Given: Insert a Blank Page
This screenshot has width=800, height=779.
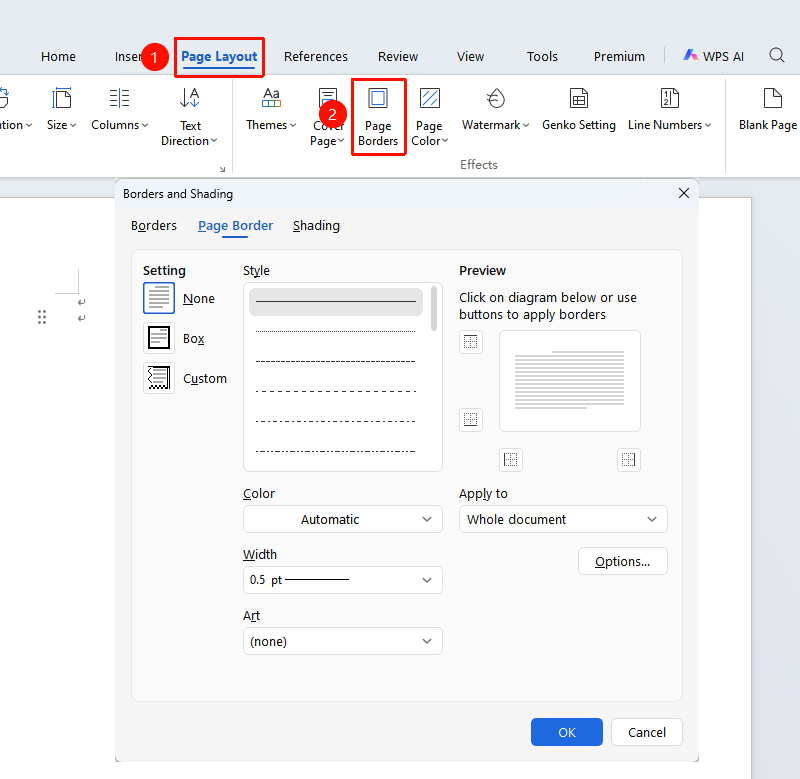Looking at the screenshot, I should click(x=768, y=110).
